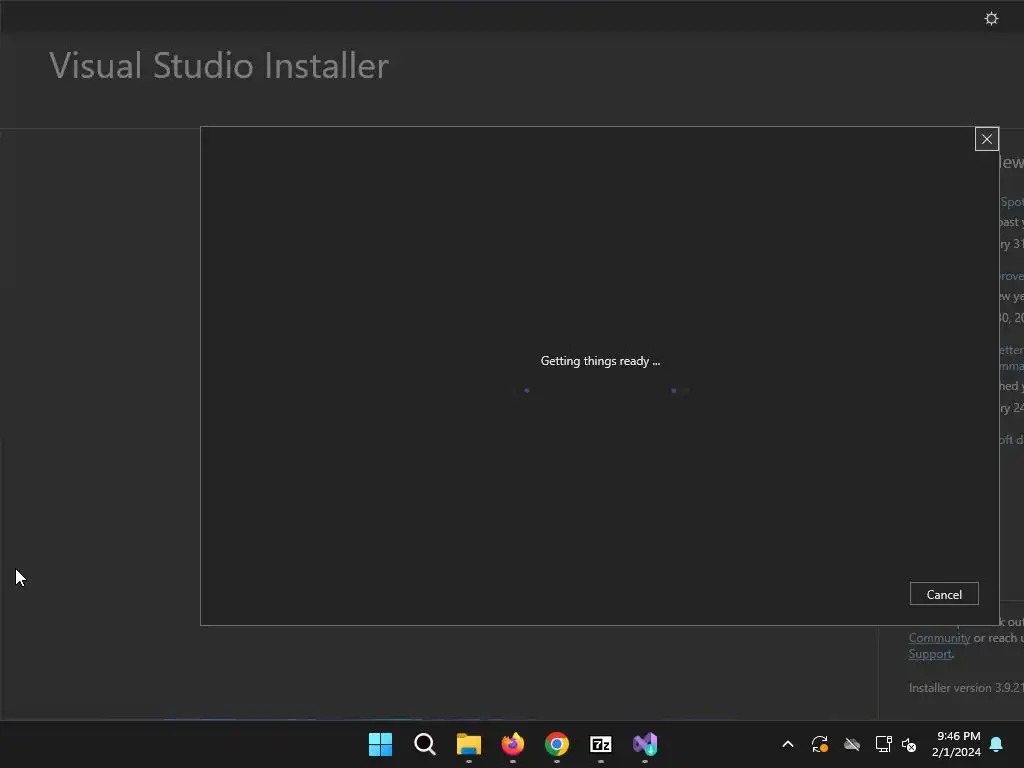Open the OneDrive cloud tray icon
Viewport: 1024px width, 768px height.
[x=852, y=744]
